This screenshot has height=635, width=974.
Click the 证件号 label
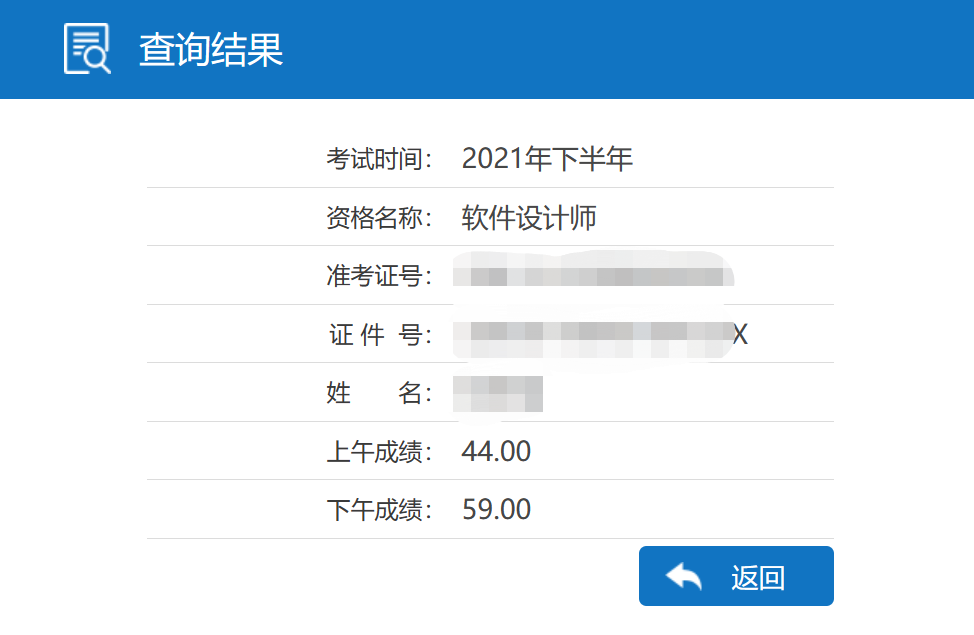379,335
